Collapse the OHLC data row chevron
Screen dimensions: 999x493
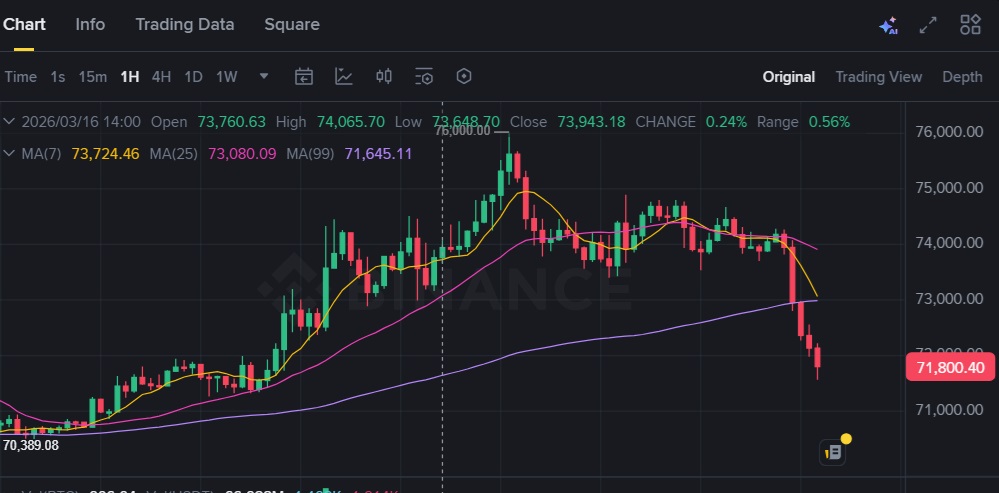click(x=10, y=122)
